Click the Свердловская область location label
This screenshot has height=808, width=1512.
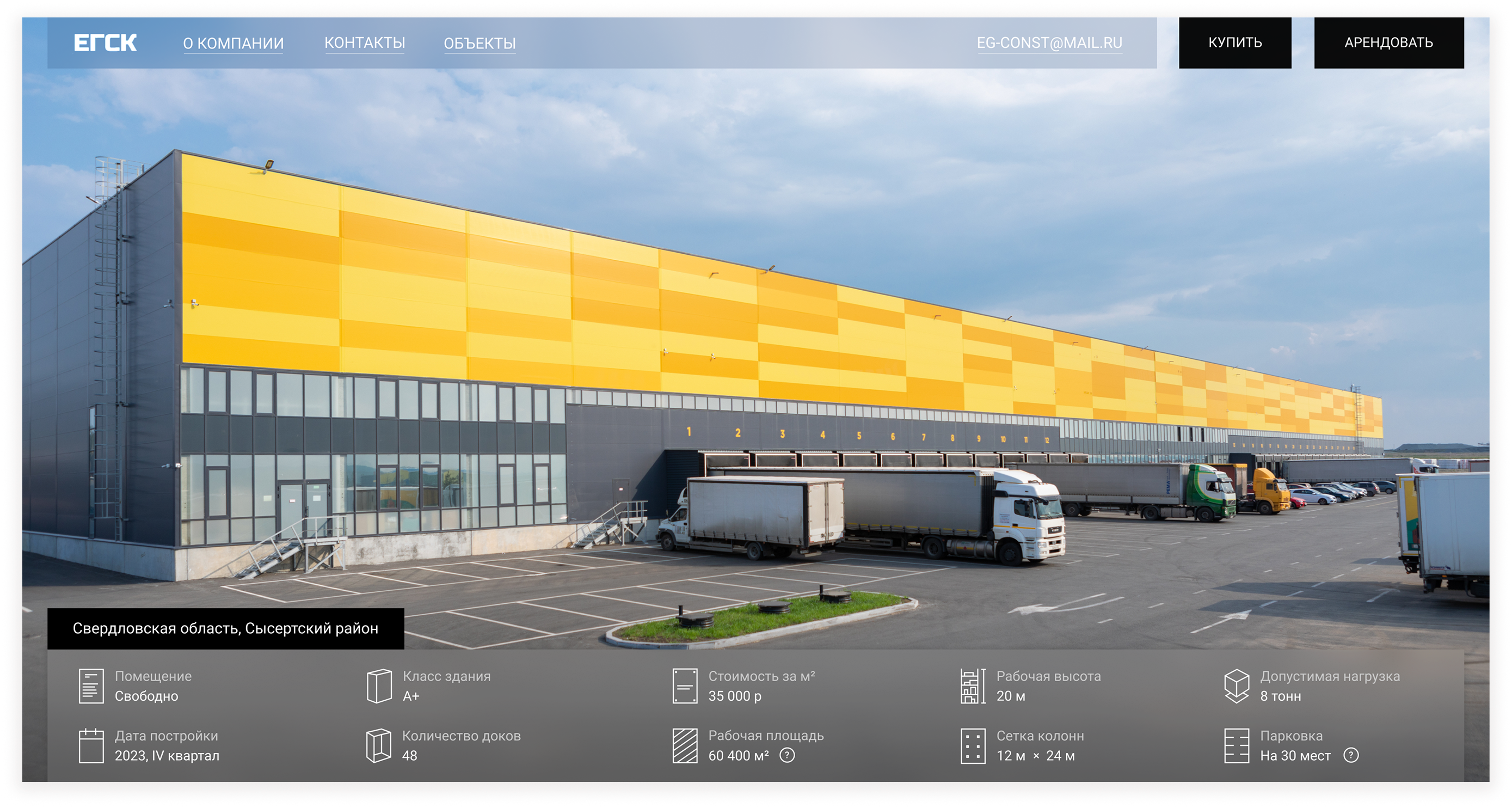point(225,628)
